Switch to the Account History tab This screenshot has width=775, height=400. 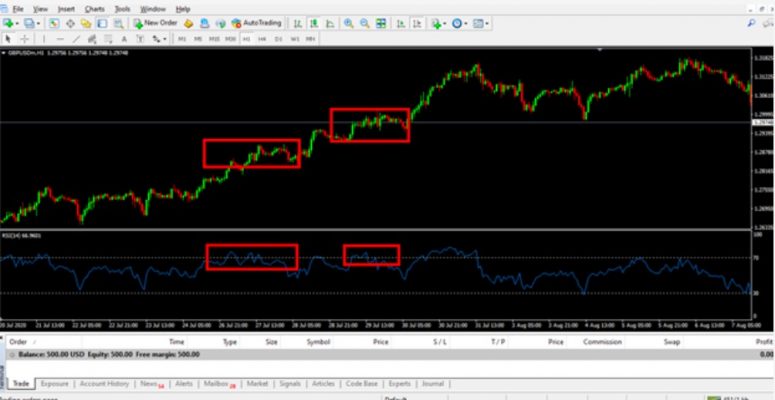pyautogui.click(x=104, y=383)
